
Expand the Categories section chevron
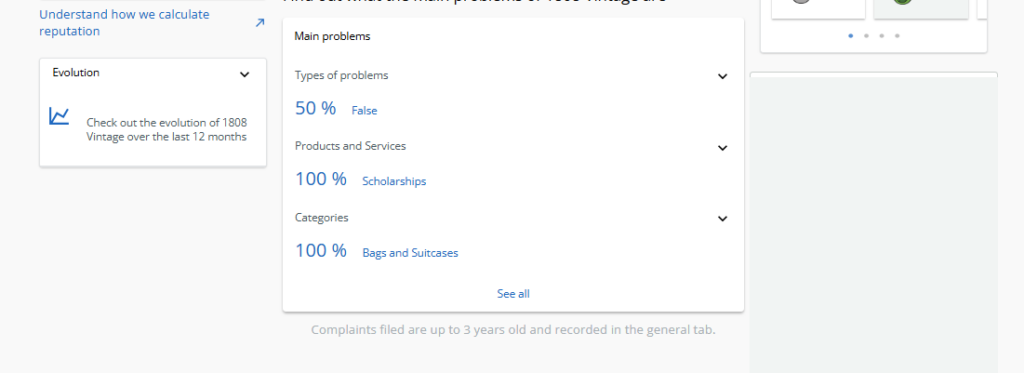[x=722, y=219]
